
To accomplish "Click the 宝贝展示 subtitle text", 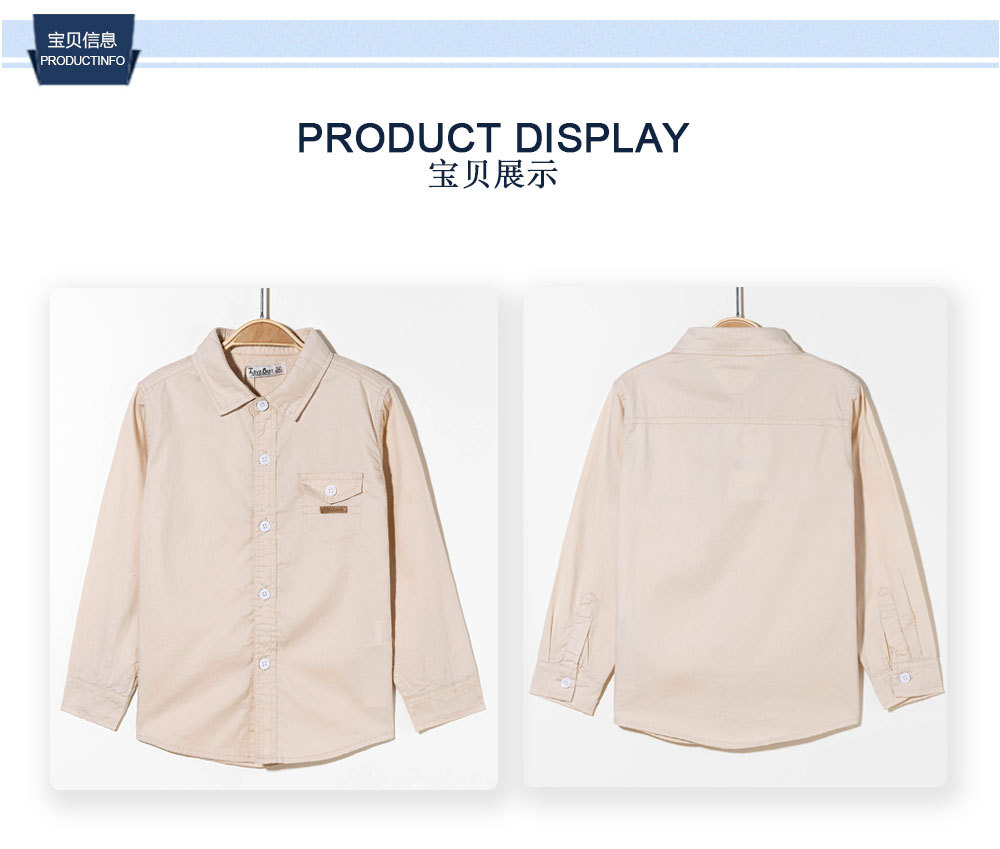I will click(493, 175).
